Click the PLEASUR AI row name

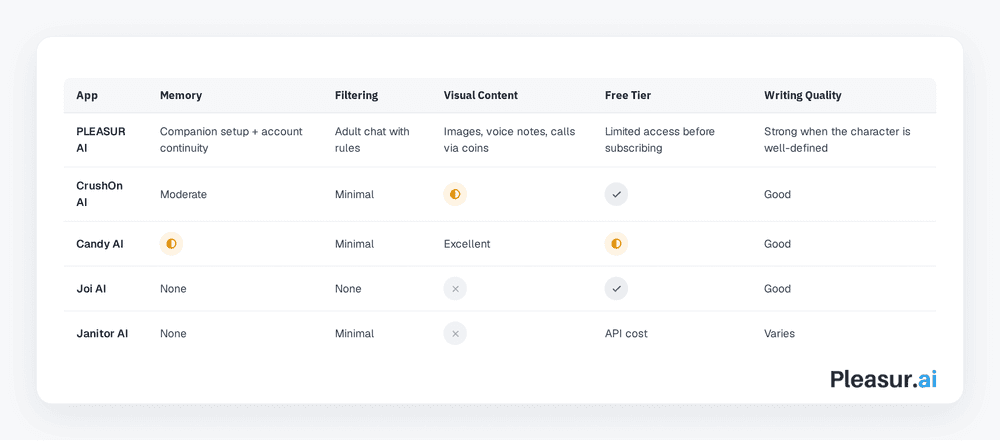pos(101,140)
